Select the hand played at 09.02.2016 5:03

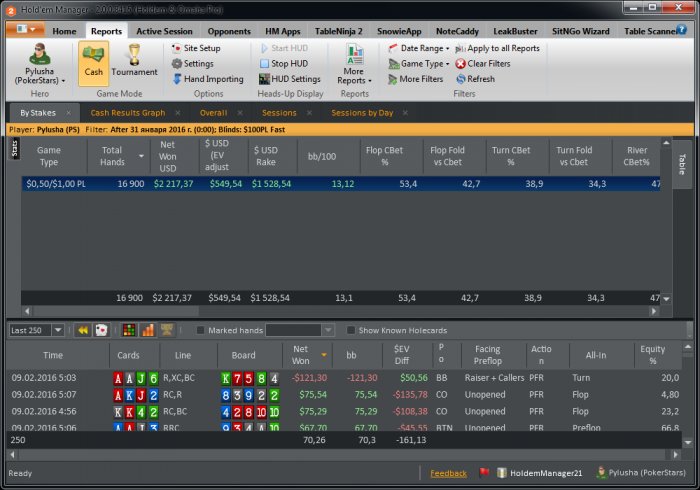pos(344,378)
